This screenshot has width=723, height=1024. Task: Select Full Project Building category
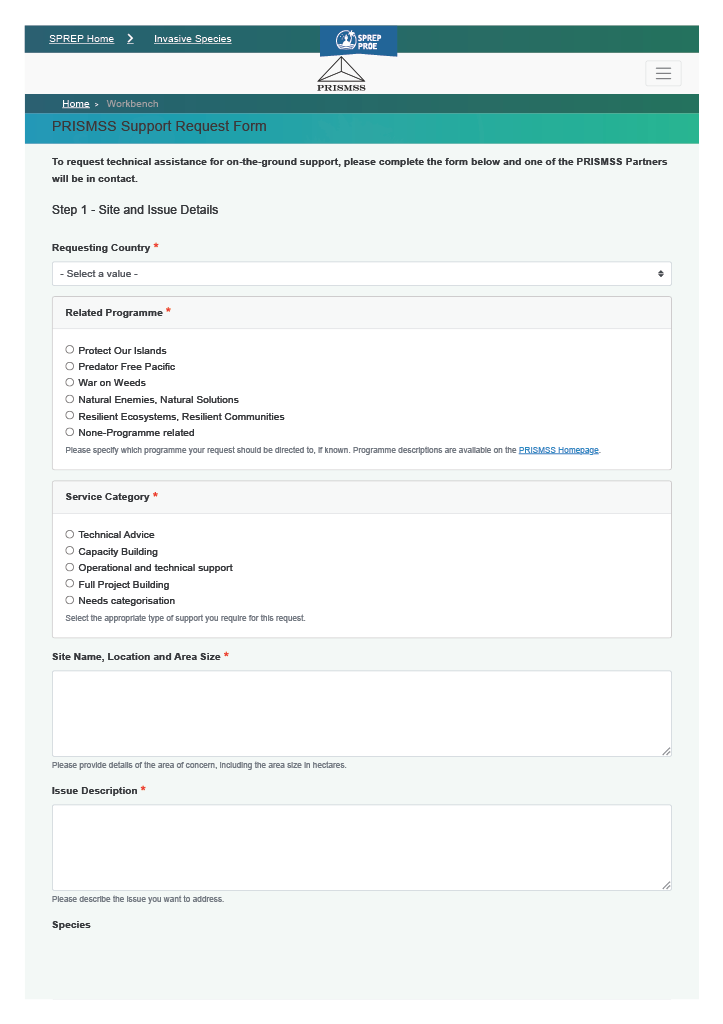point(69,583)
